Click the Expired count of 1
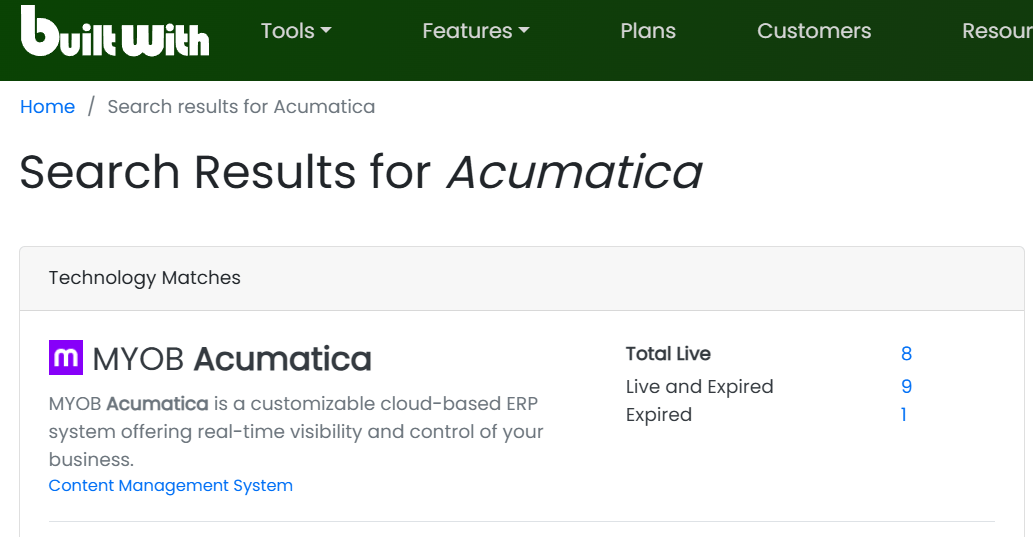Viewport: 1033px width, 537px height. click(x=904, y=415)
